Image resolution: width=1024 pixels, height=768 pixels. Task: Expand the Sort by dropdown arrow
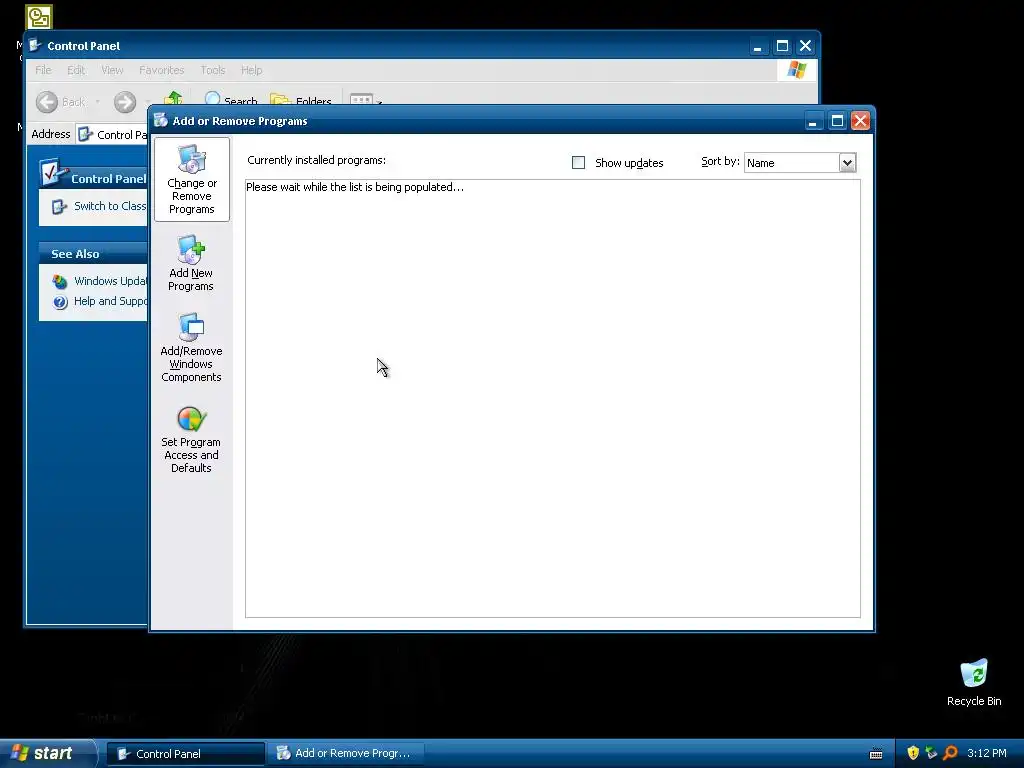tap(847, 163)
